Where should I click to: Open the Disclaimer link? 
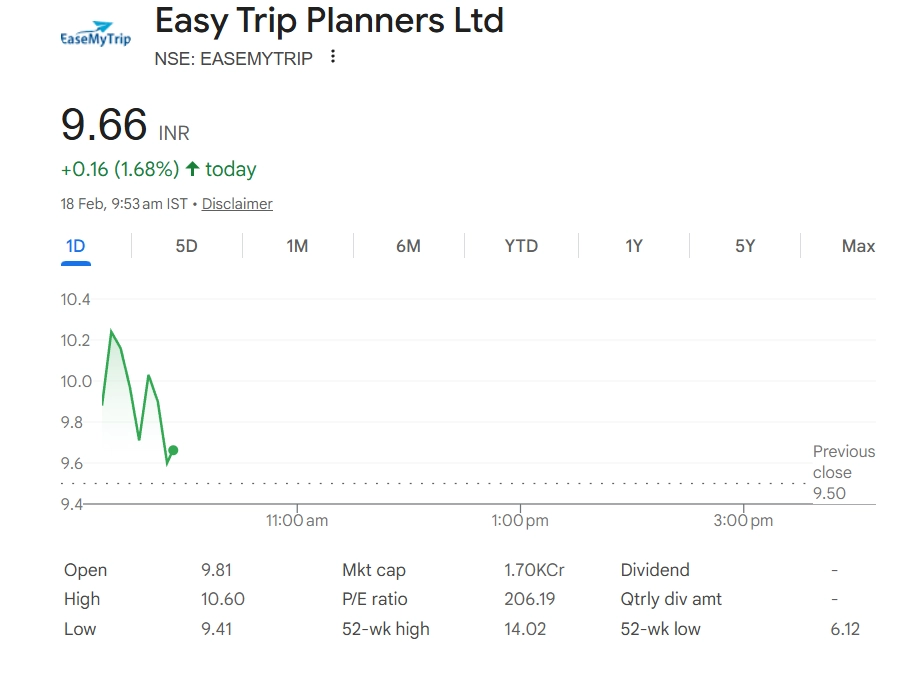(x=237, y=204)
